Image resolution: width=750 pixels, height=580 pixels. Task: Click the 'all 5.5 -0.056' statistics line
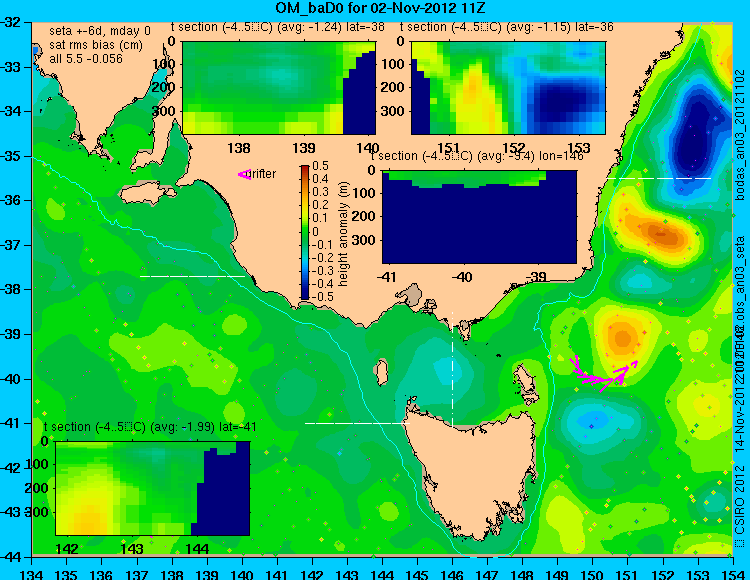coord(86,59)
